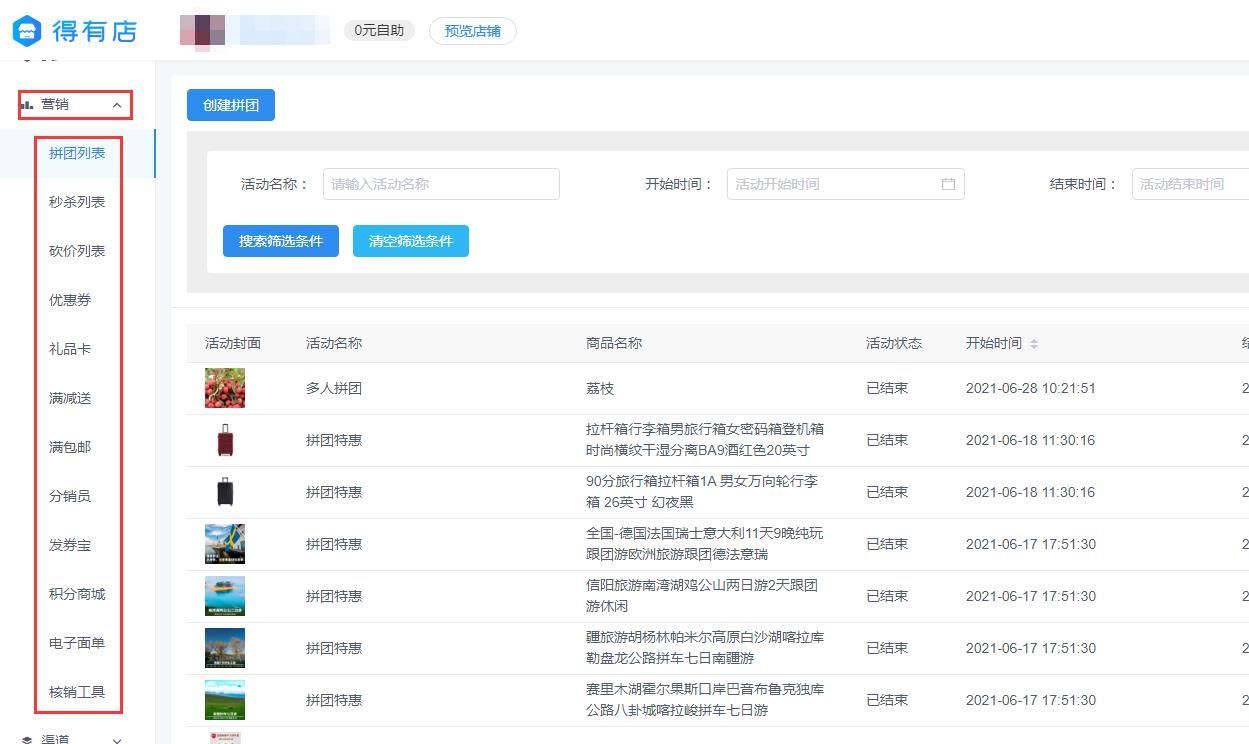
Task: Open the 礼品卡 section
Action: click(70, 348)
